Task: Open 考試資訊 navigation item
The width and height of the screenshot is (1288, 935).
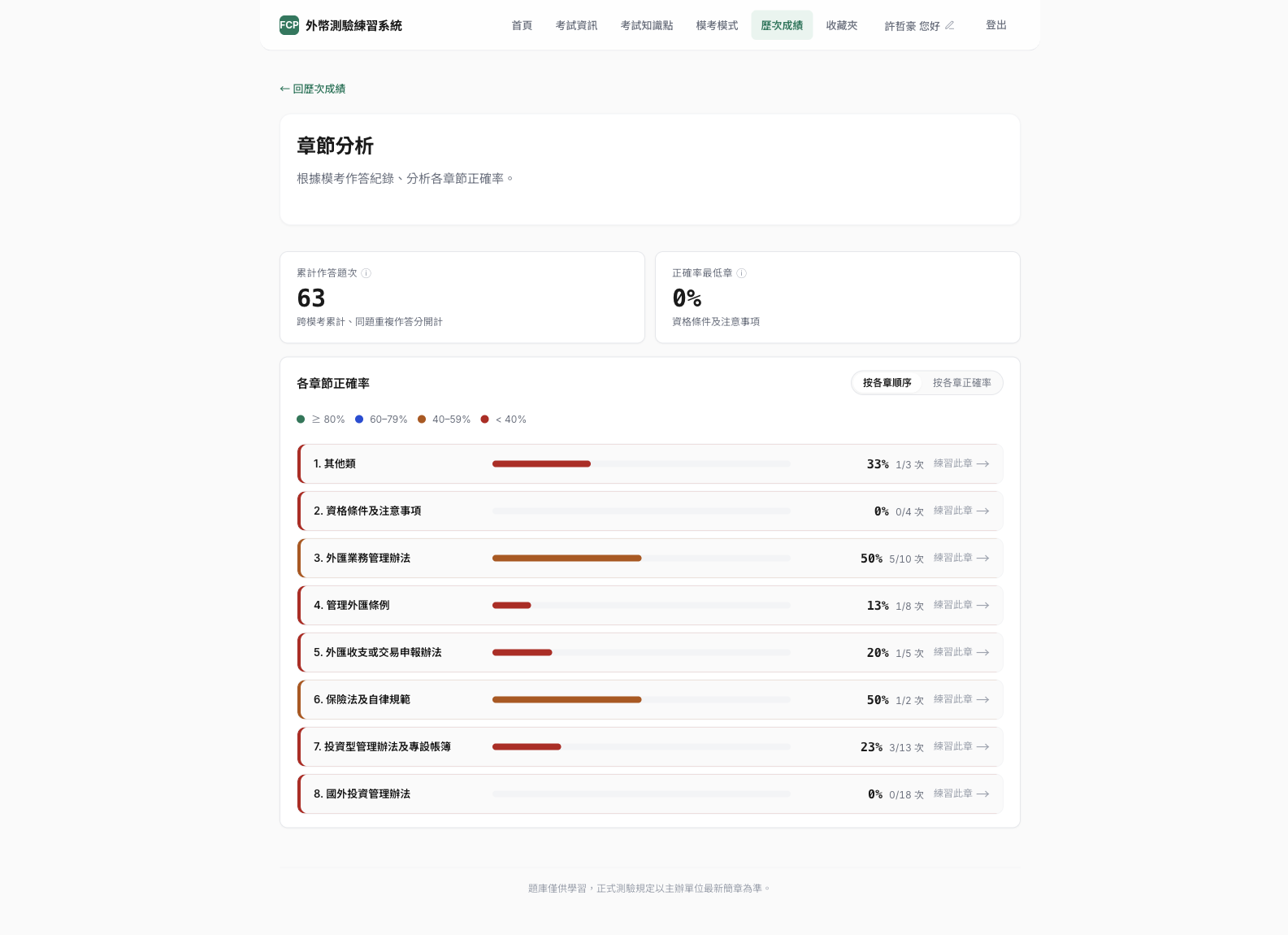Action: [576, 25]
